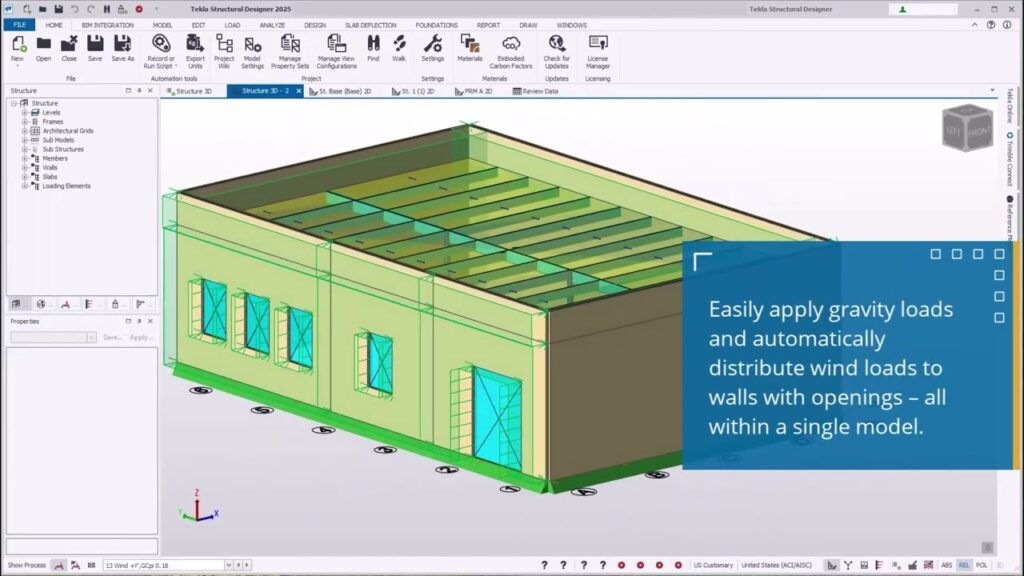The image size is (1024, 576).
Task: Toggle the first snap mode icon in status bar
Action: point(832,565)
